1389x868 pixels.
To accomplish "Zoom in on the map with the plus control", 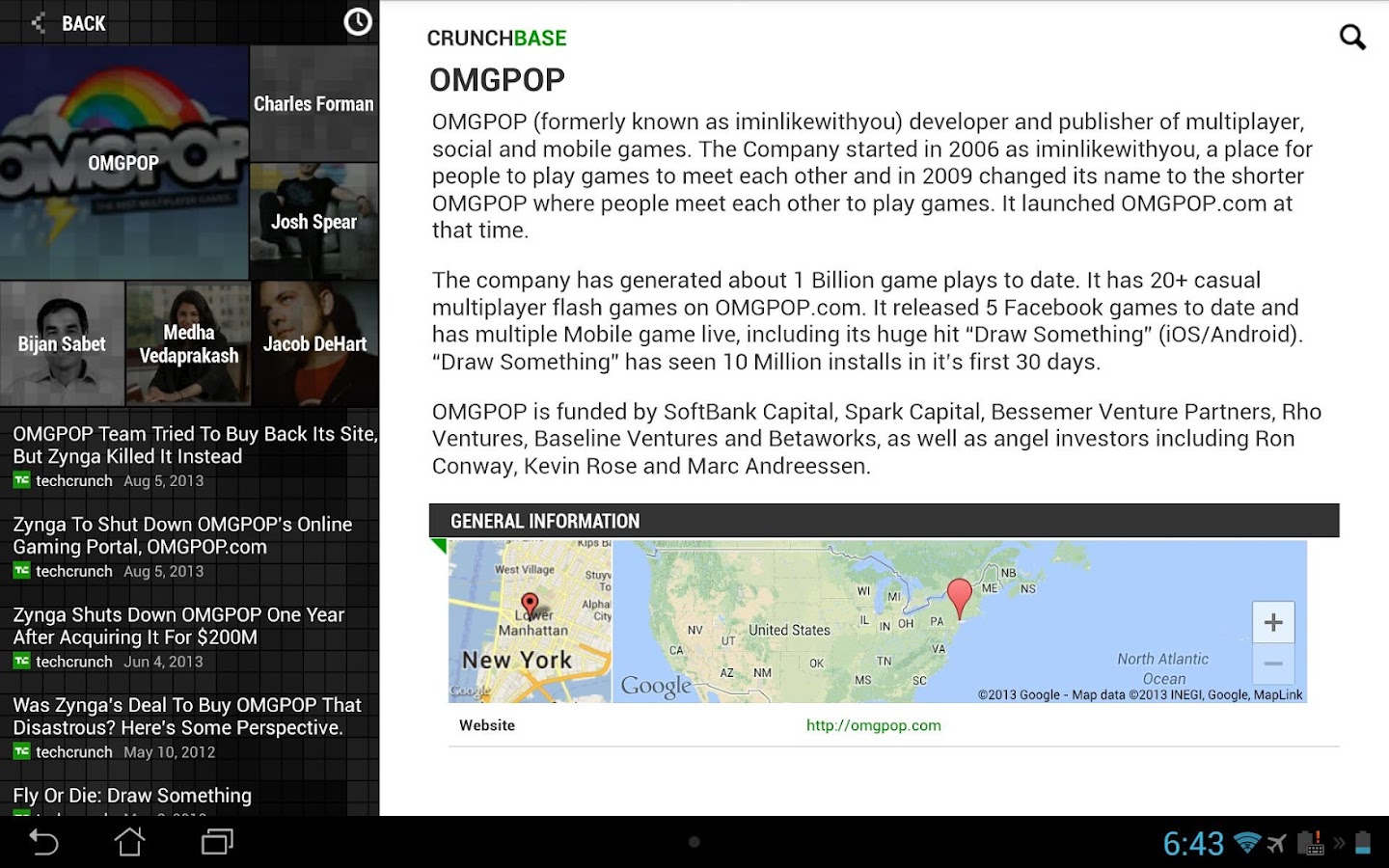I will [1273, 622].
